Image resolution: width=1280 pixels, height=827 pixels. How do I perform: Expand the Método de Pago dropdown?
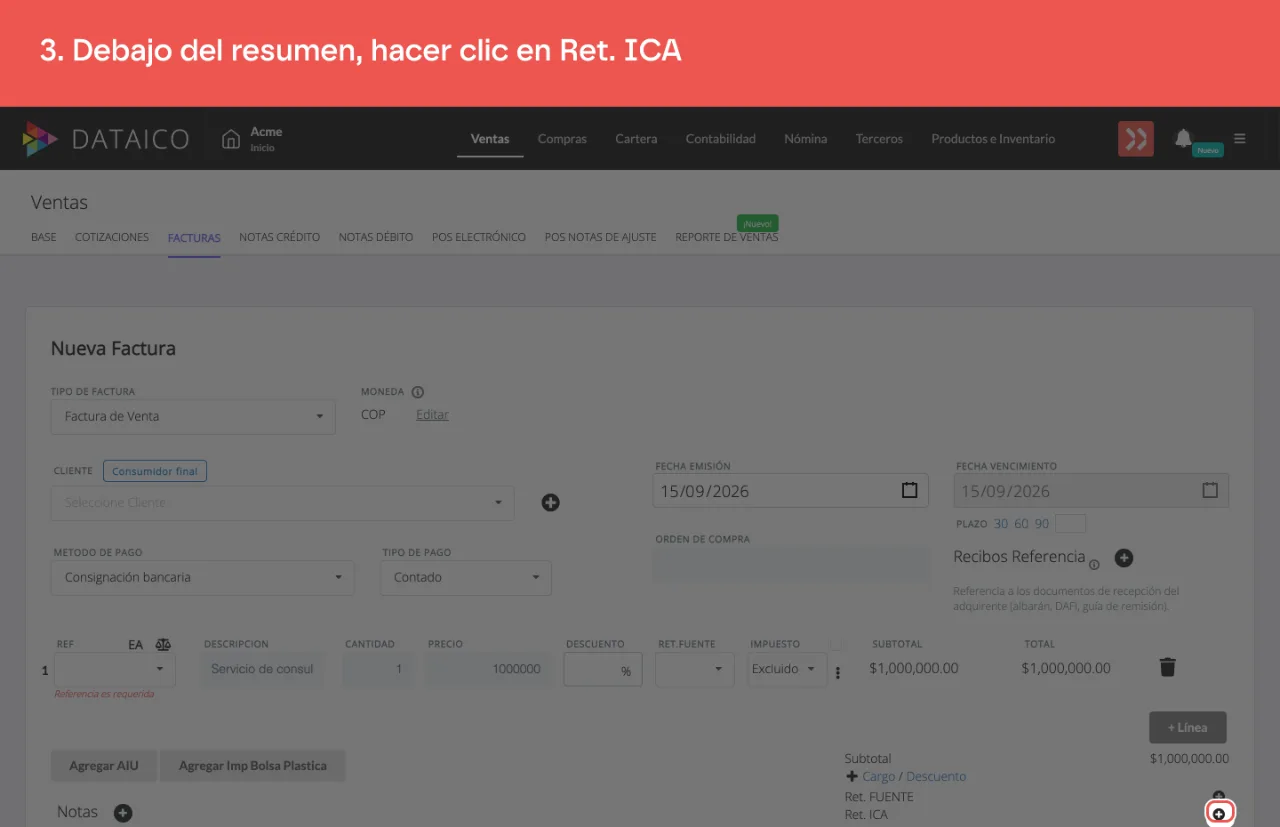pos(202,578)
